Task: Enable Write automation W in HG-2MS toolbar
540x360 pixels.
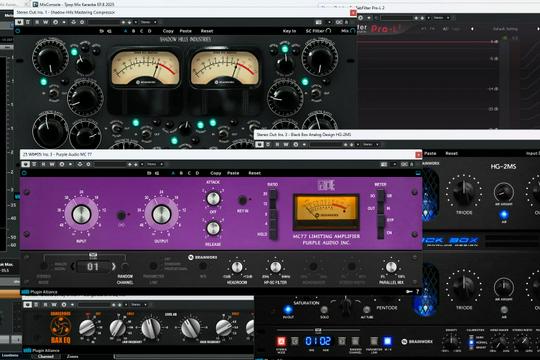Action: (x=286, y=144)
